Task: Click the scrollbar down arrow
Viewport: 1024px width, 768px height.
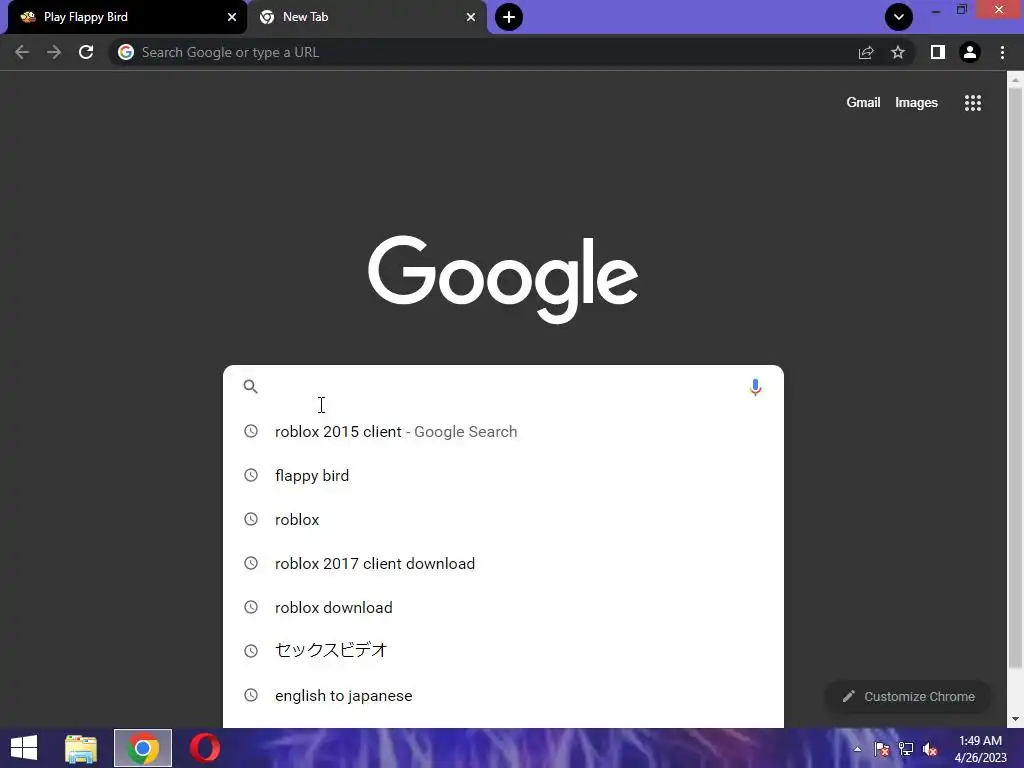Action: click(x=1015, y=719)
